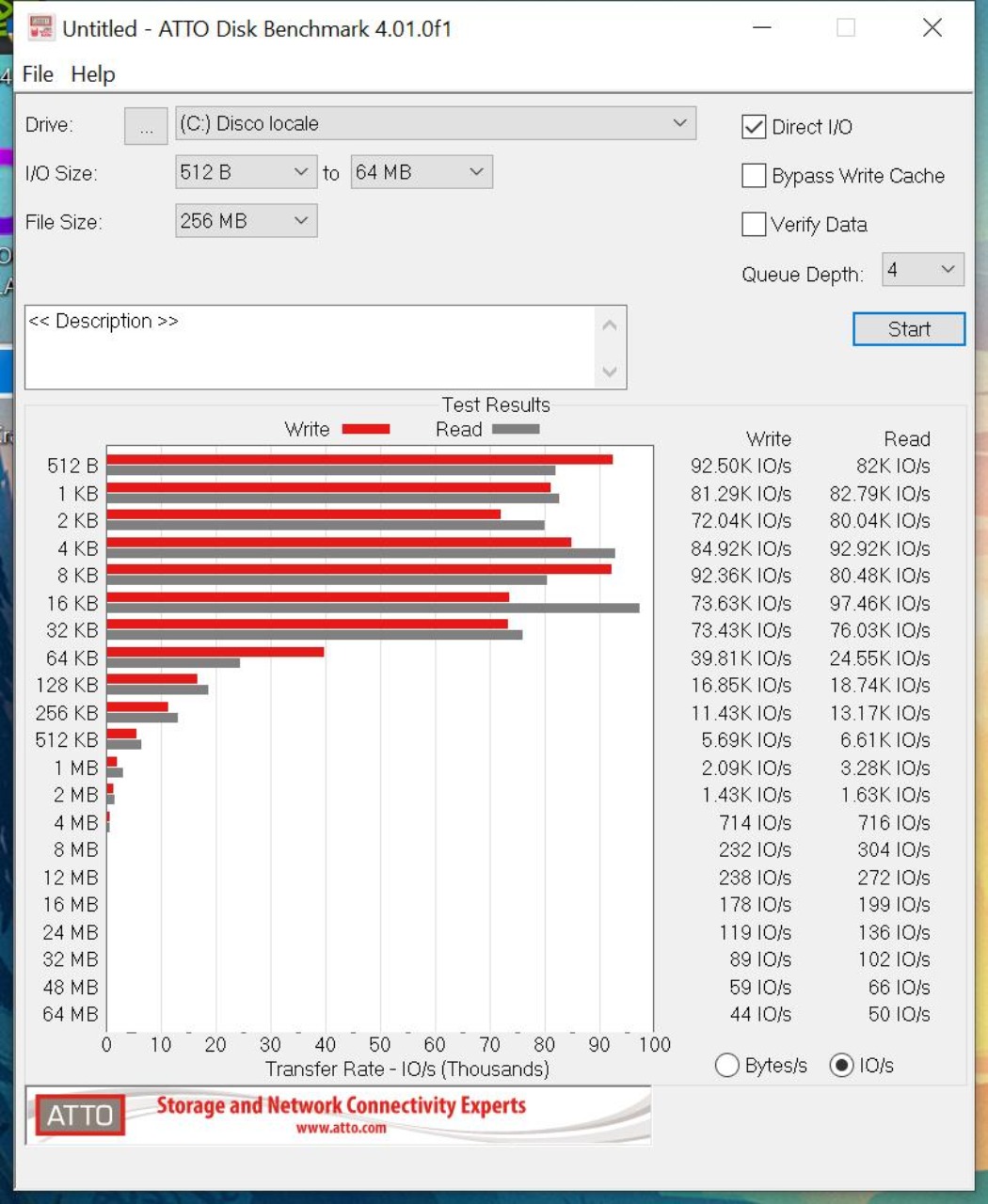Click the browse drive ellipsis button
This screenshot has width=988, height=1204.
pyautogui.click(x=146, y=127)
